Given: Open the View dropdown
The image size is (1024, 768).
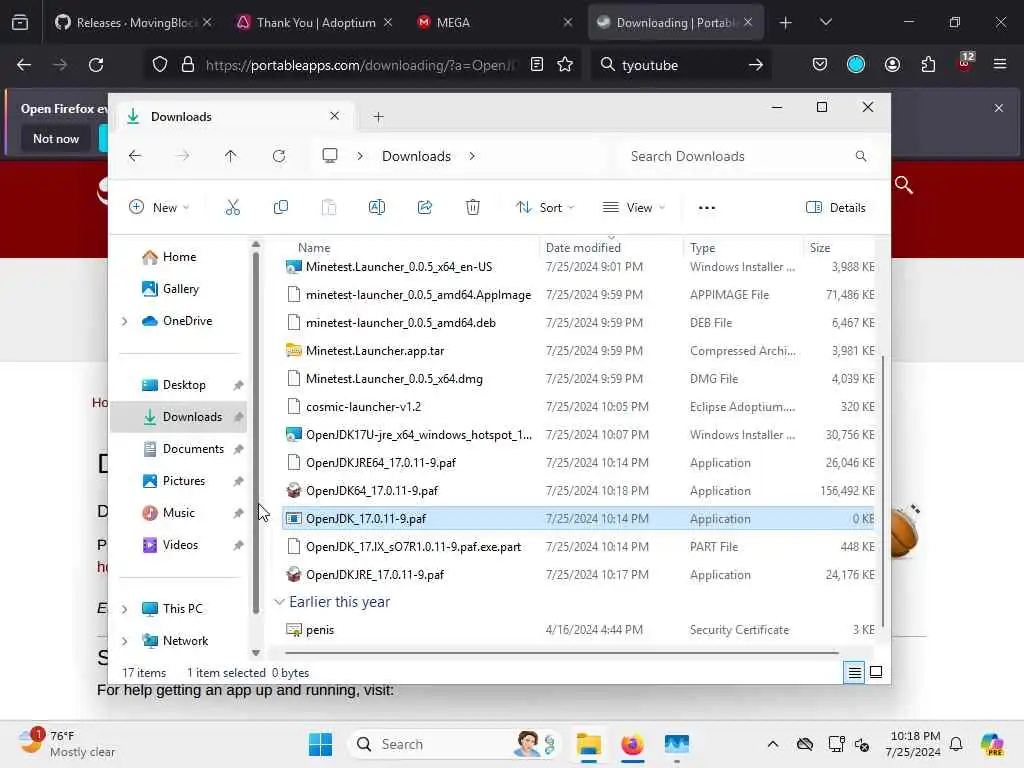Looking at the screenshot, I should coord(633,208).
